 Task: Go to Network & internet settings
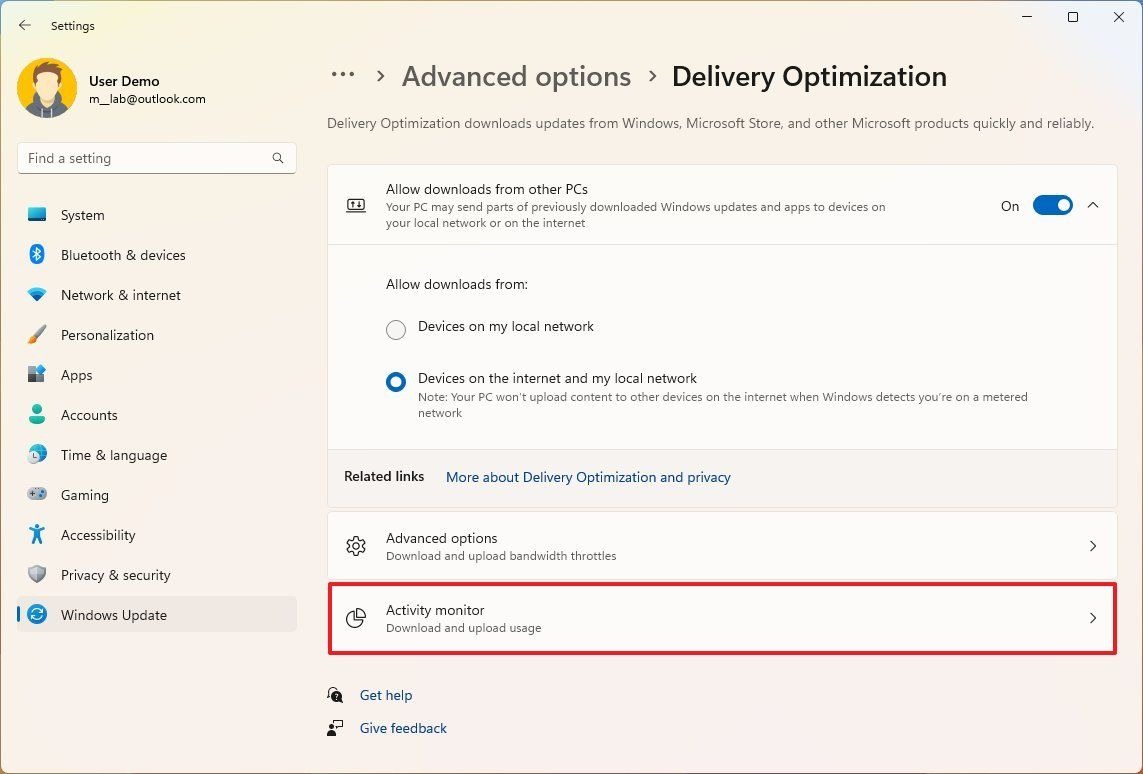click(157, 295)
